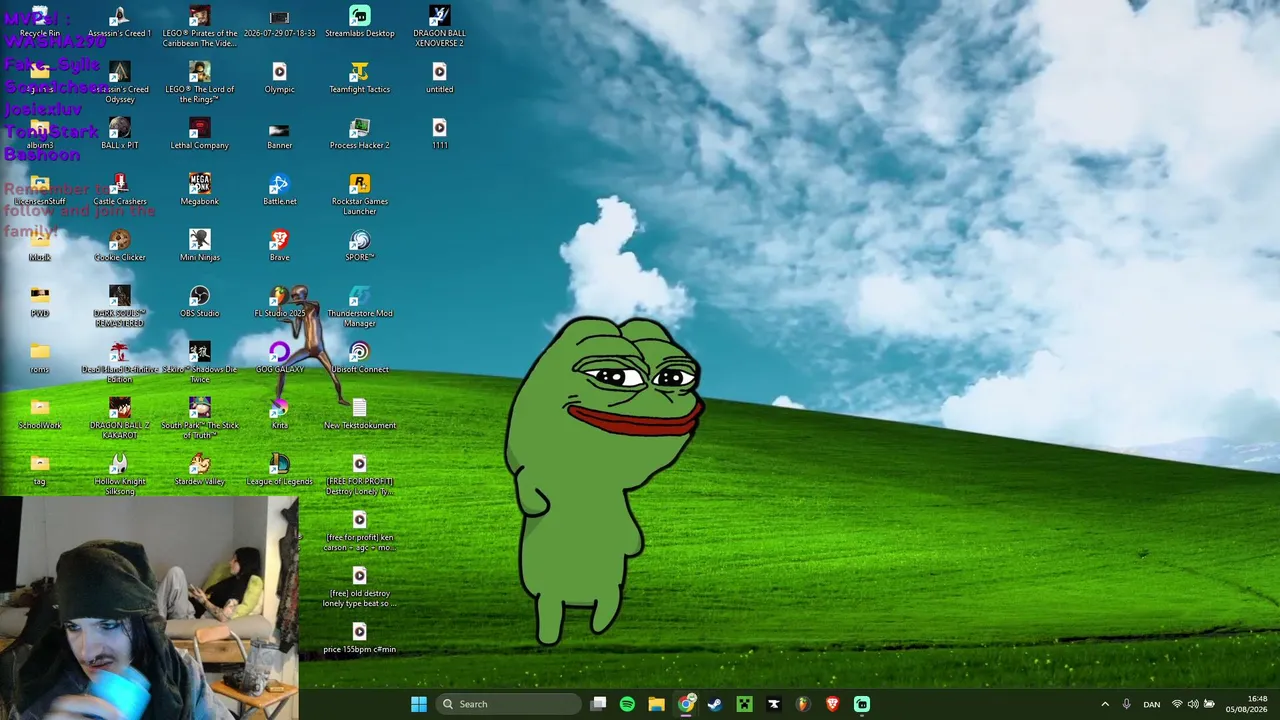Select the Banner image file
This screenshot has width=1280, height=720.
pyautogui.click(x=279, y=135)
